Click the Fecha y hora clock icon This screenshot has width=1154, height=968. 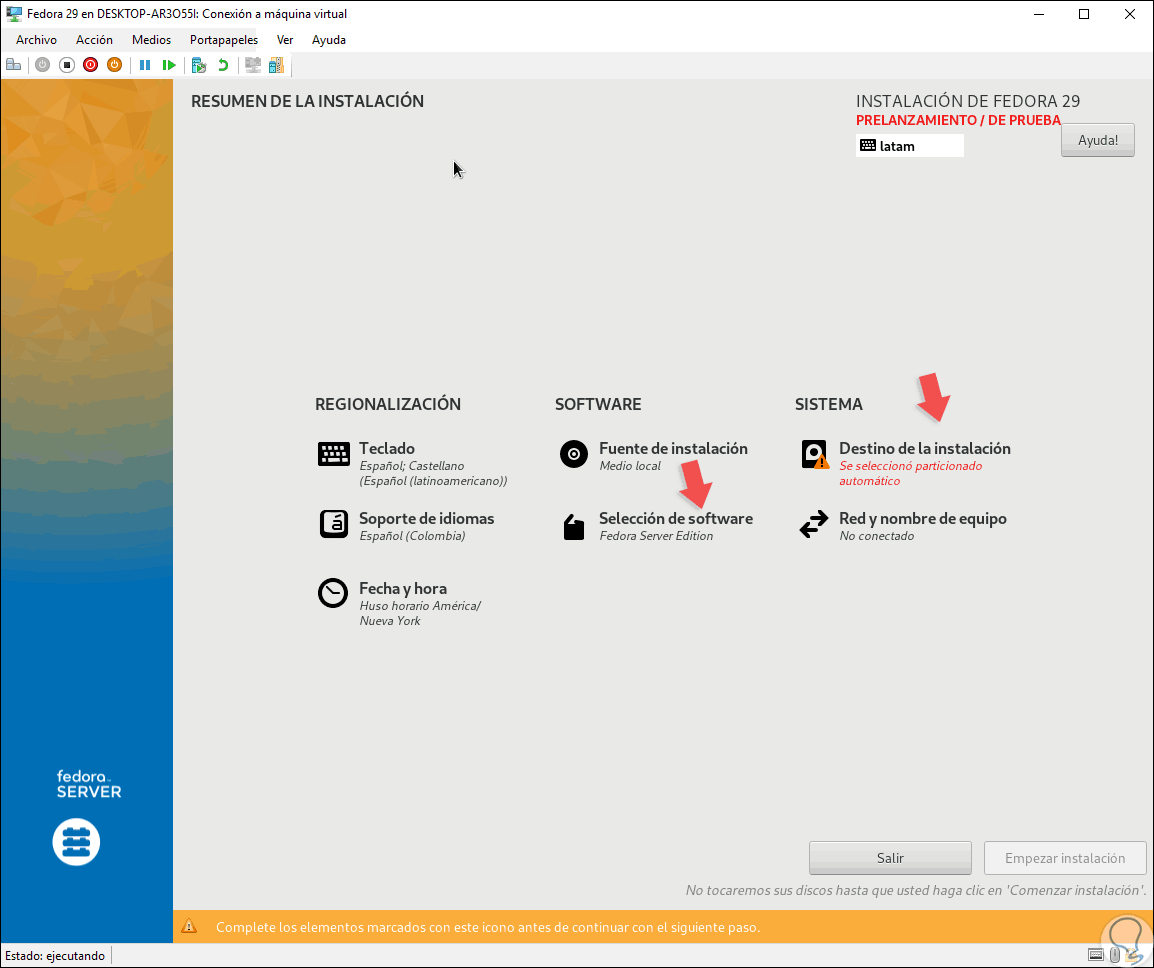[x=333, y=593]
